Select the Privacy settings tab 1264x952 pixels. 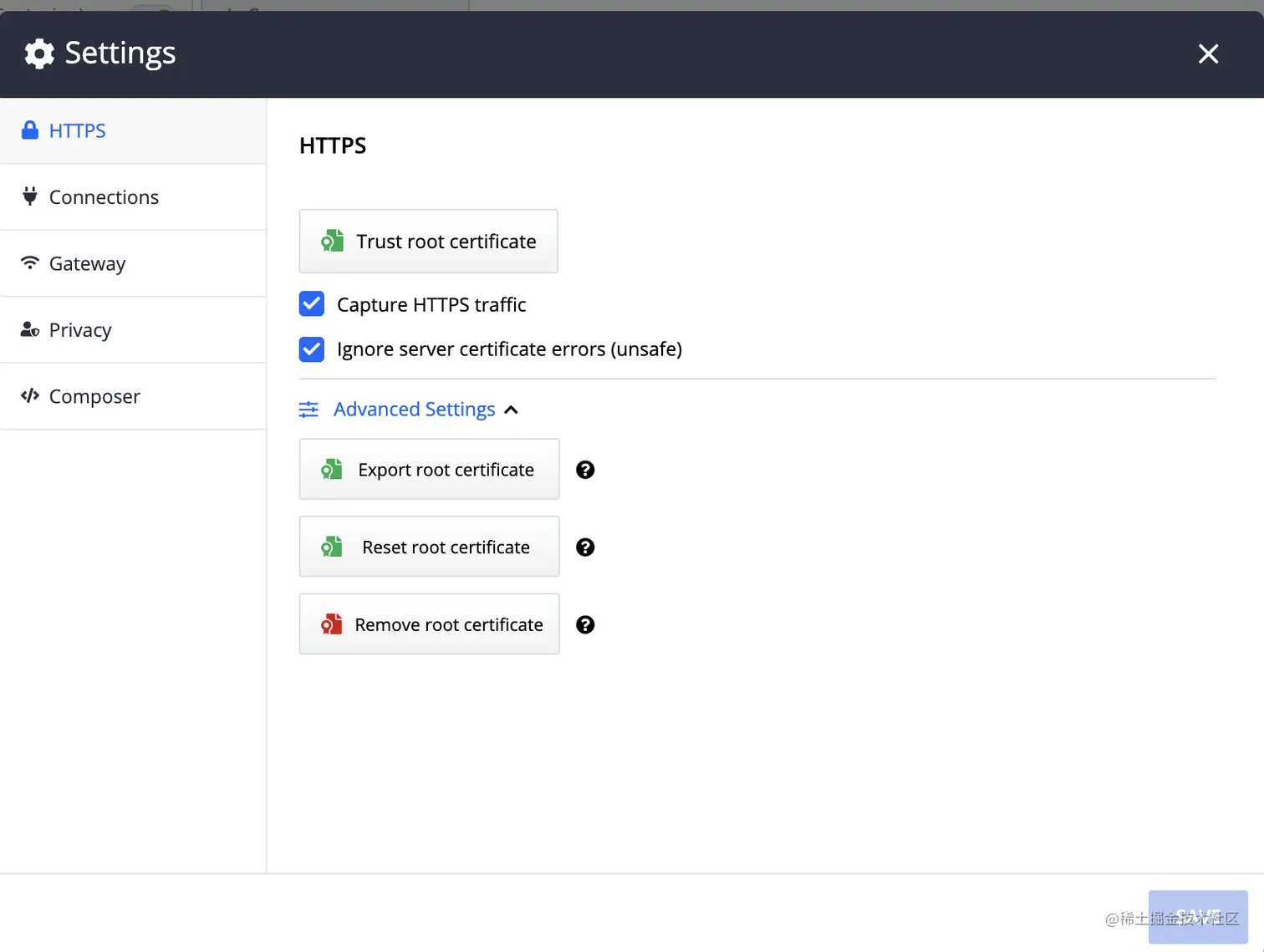(133, 330)
